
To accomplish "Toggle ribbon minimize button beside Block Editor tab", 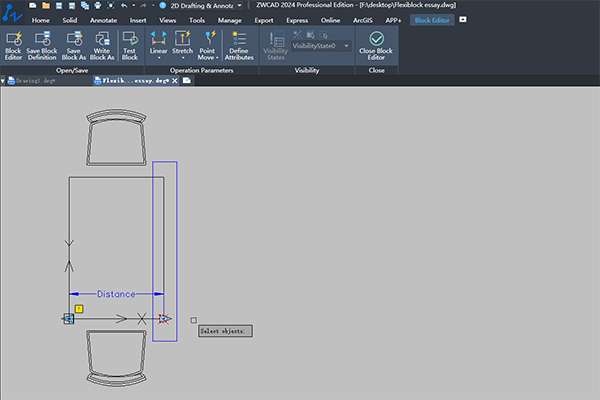I will click(x=463, y=20).
